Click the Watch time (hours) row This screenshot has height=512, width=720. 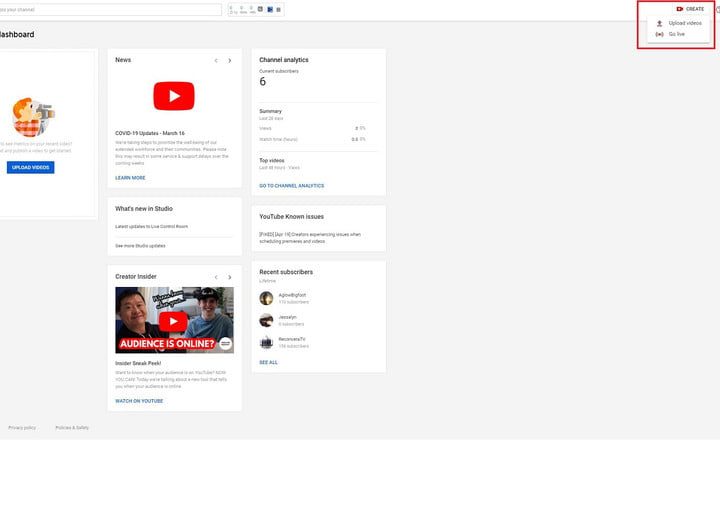click(x=312, y=139)
